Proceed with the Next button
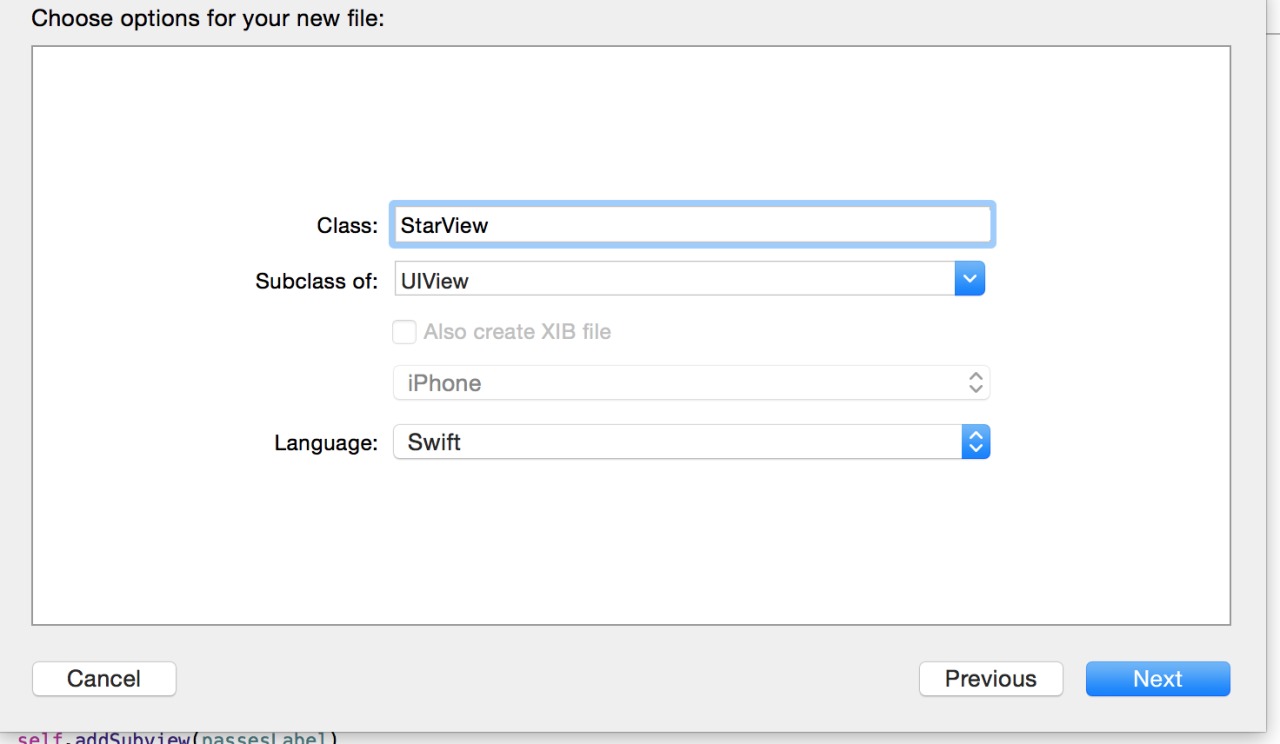This screenshot has height=744, width=1280. coord(1158,679)
